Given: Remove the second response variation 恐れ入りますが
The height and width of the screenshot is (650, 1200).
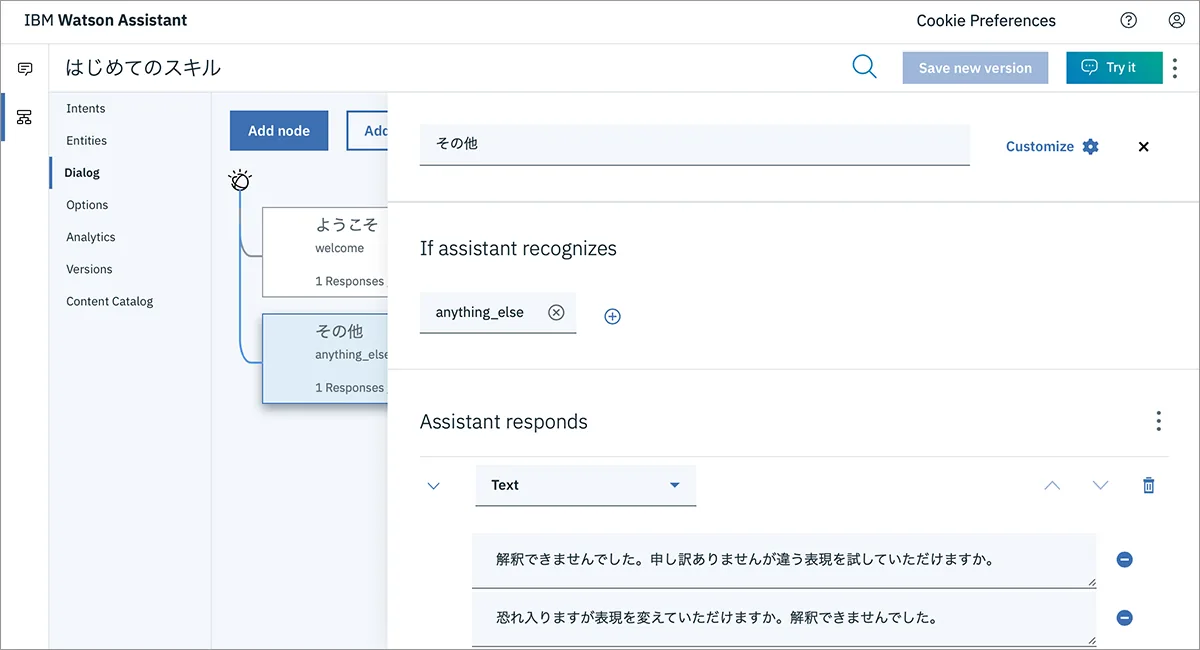Looking at the screenshot, I should [x=1124, y=618].
